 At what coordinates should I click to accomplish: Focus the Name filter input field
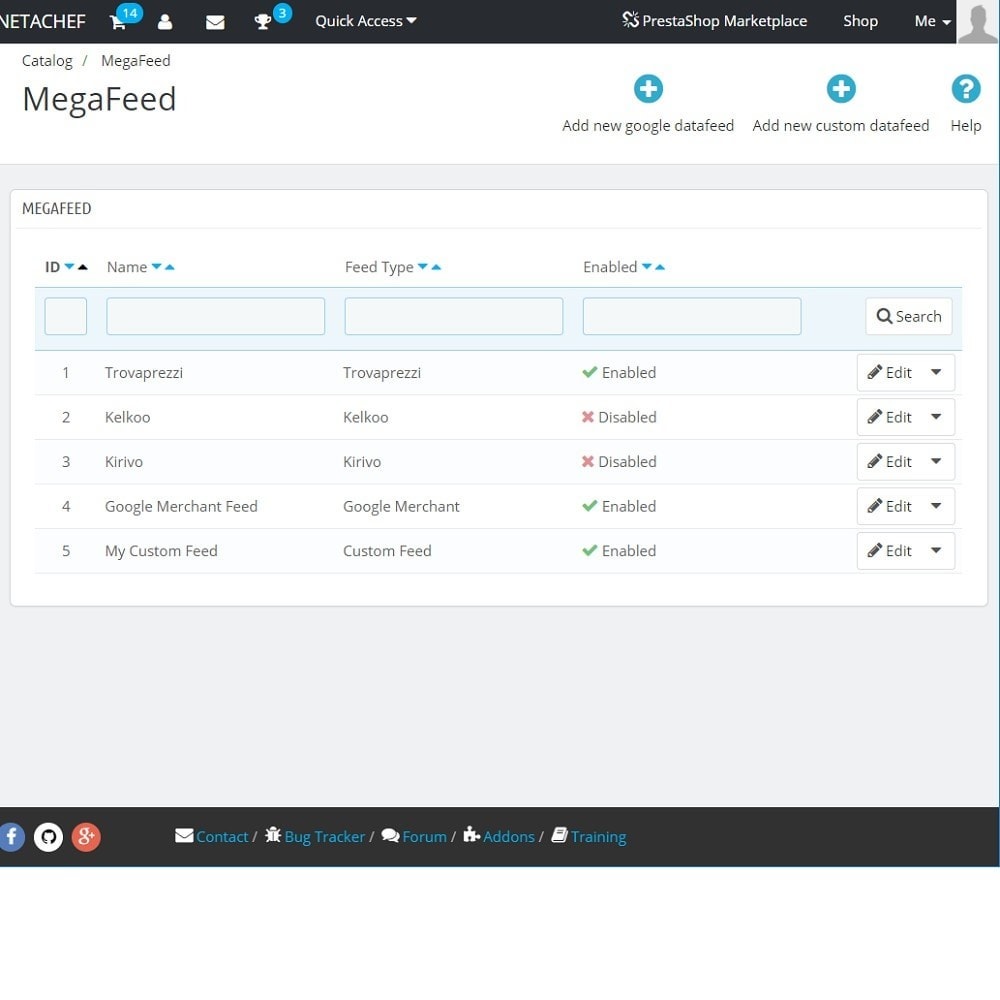pos(216,316)
